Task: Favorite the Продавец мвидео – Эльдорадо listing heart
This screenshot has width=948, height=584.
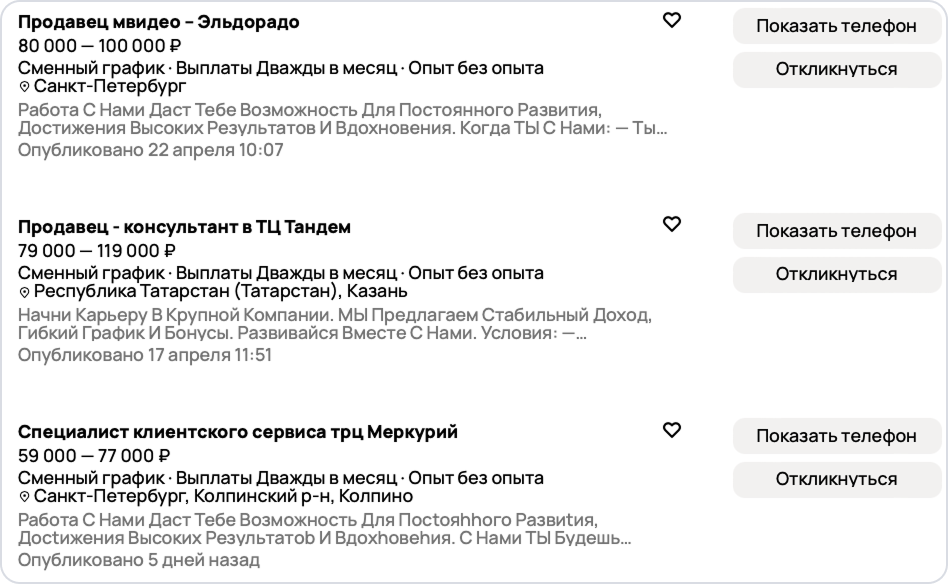Action: [672, 20]
